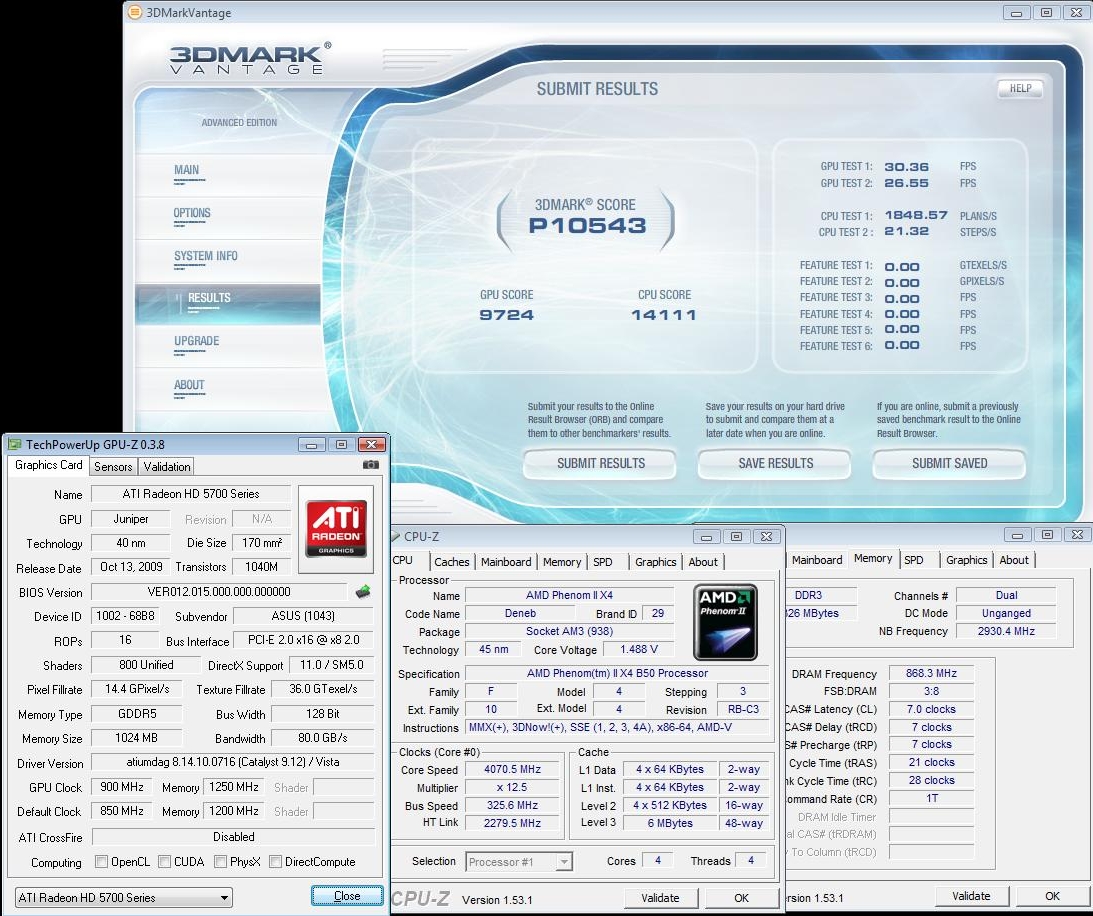
Task: Click the GPU-Z screenshot camera icon
Action: pos(370,465)
